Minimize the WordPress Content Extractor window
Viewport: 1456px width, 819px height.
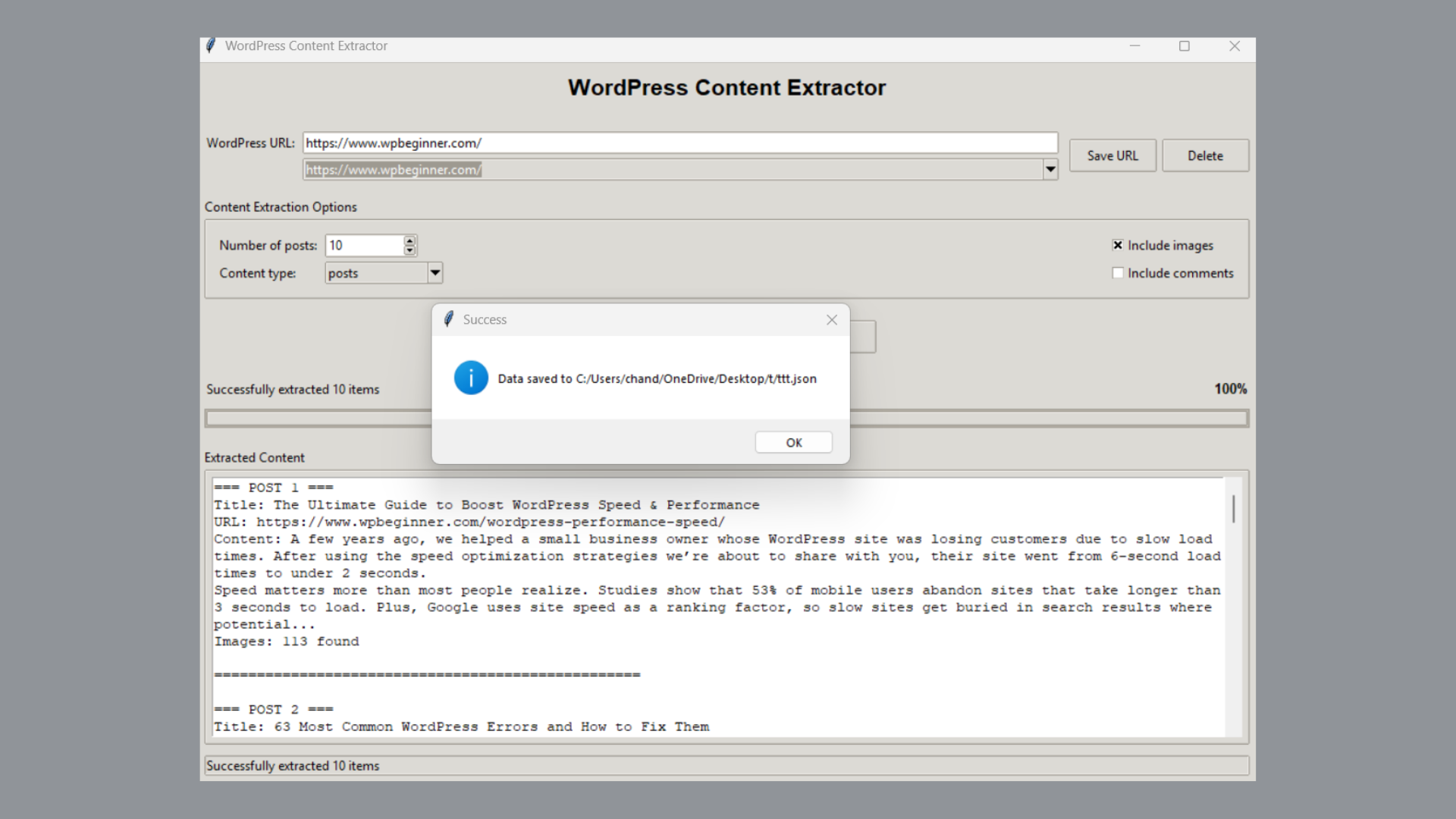[x=1134, y=46]
